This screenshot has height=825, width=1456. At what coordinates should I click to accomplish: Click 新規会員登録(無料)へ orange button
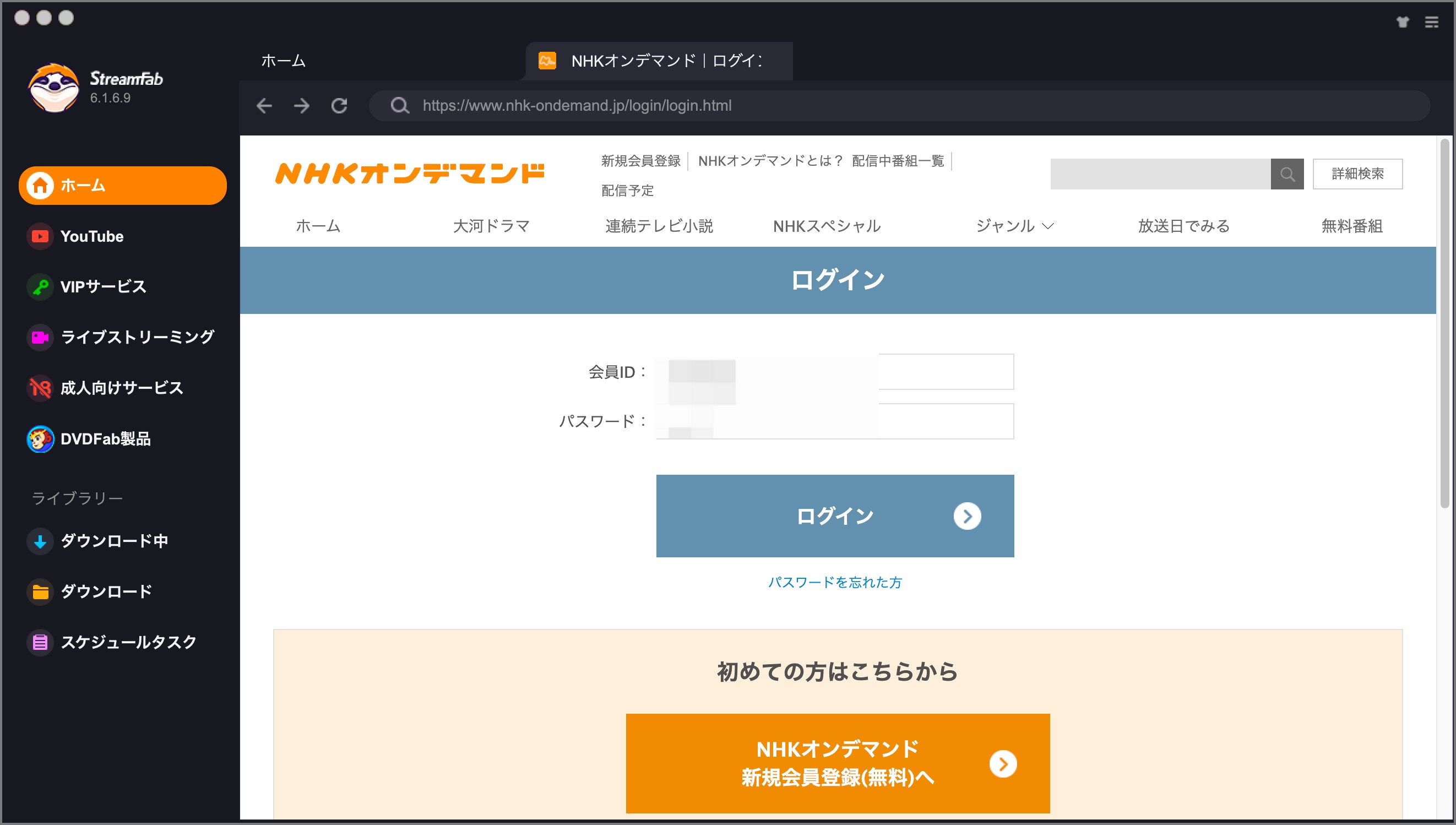838,763
